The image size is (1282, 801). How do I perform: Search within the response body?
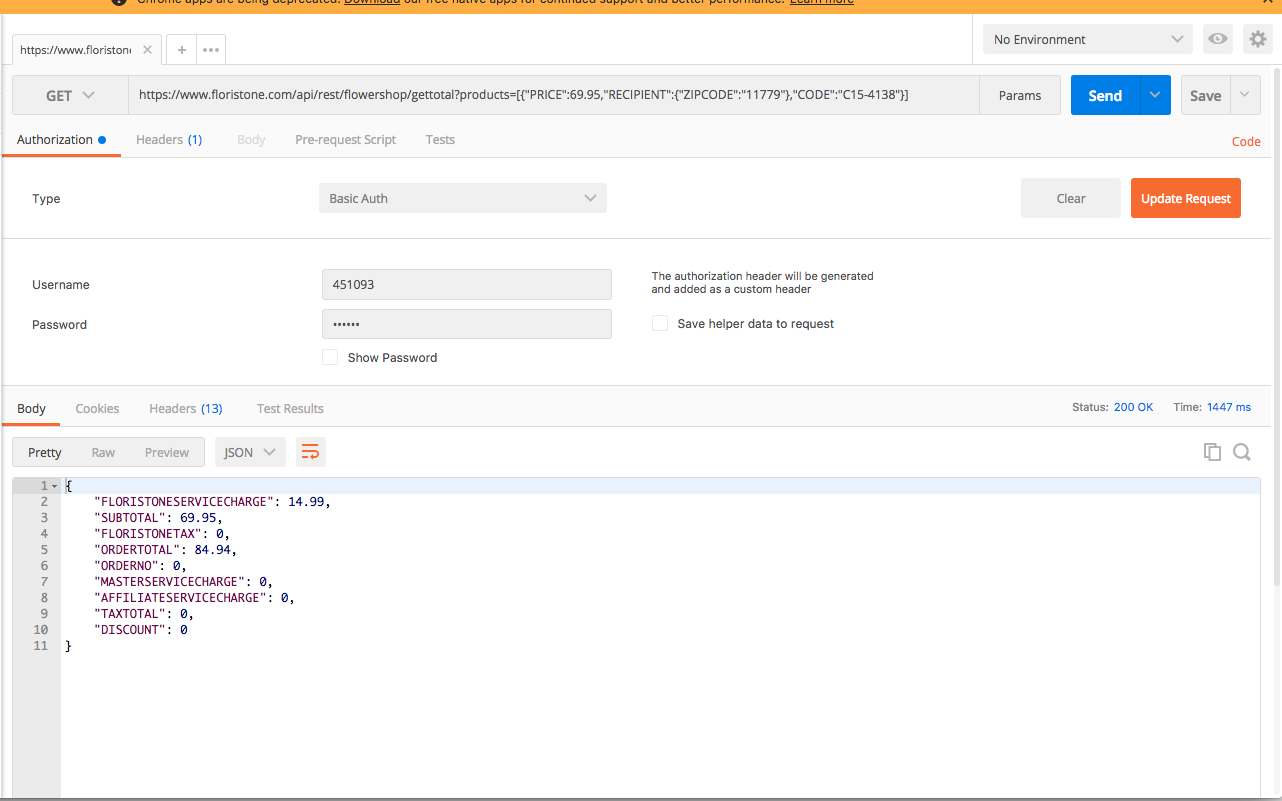point(1242,452)
